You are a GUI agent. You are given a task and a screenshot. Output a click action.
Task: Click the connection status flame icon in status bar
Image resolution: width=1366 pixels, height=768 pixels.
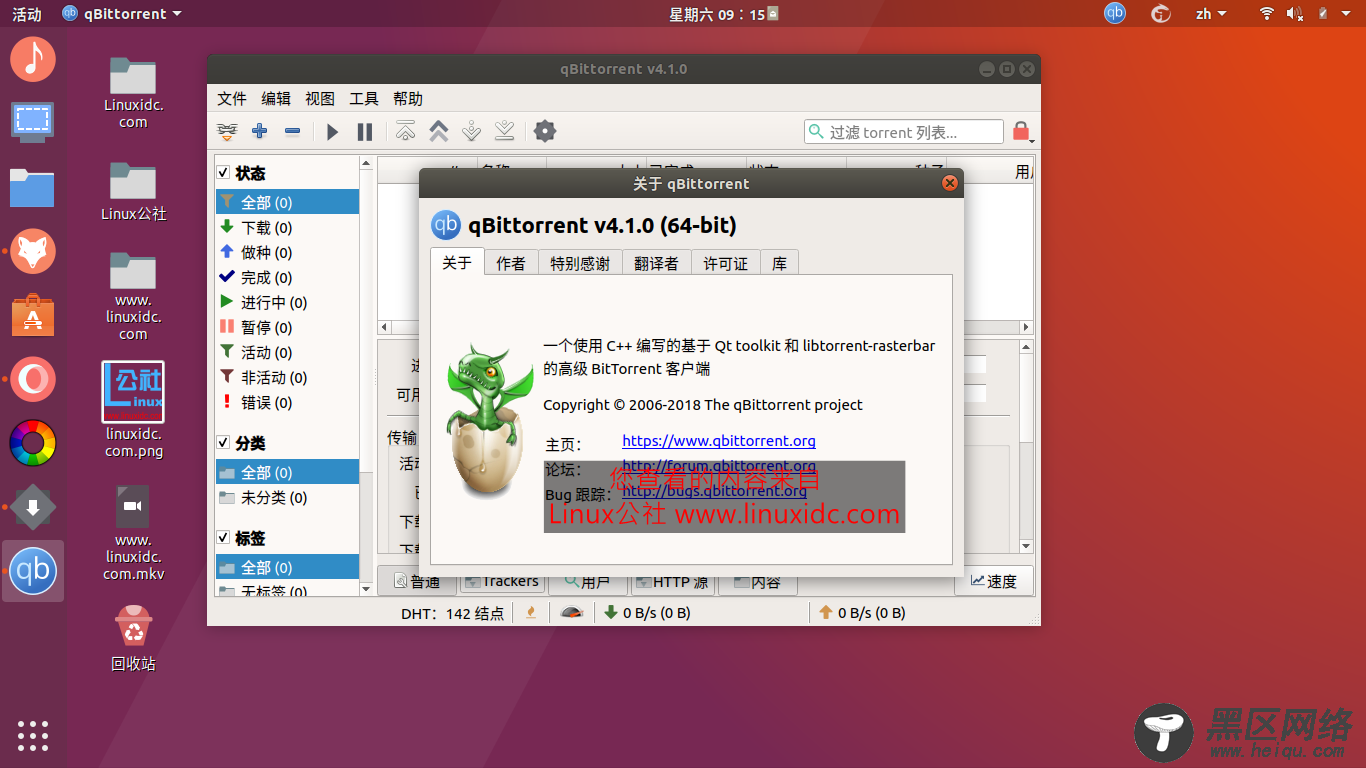(x=531, y=612)
